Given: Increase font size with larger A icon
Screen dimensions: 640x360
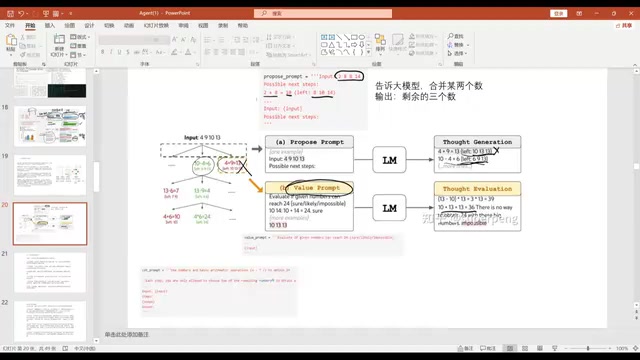Looking at the screenshot, I should click(x=175, y=40).
